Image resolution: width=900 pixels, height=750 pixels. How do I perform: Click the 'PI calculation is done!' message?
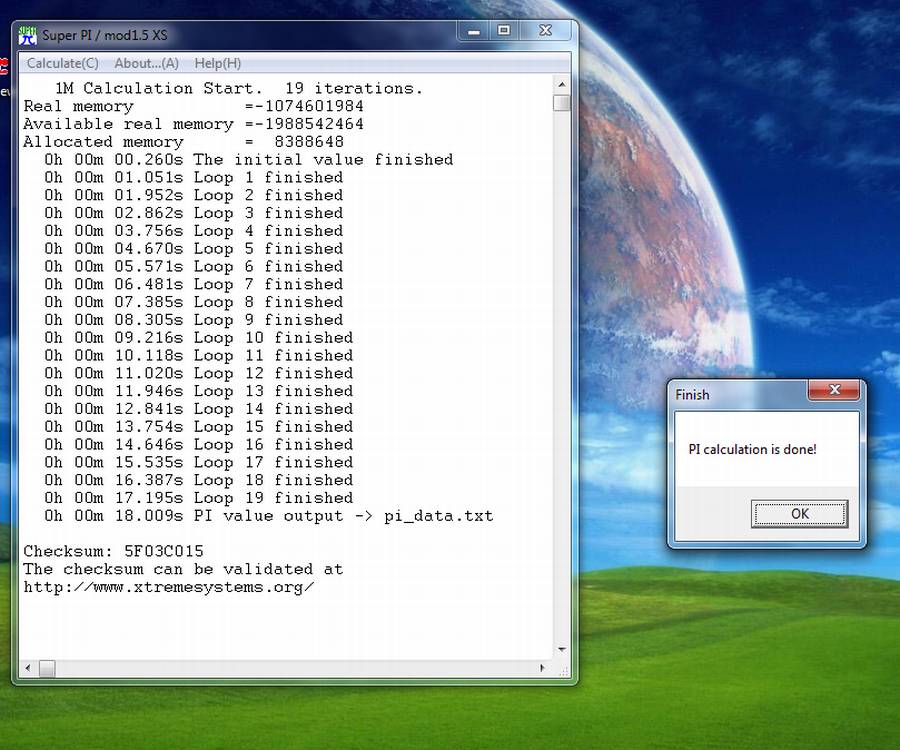(x=752, y=449)
